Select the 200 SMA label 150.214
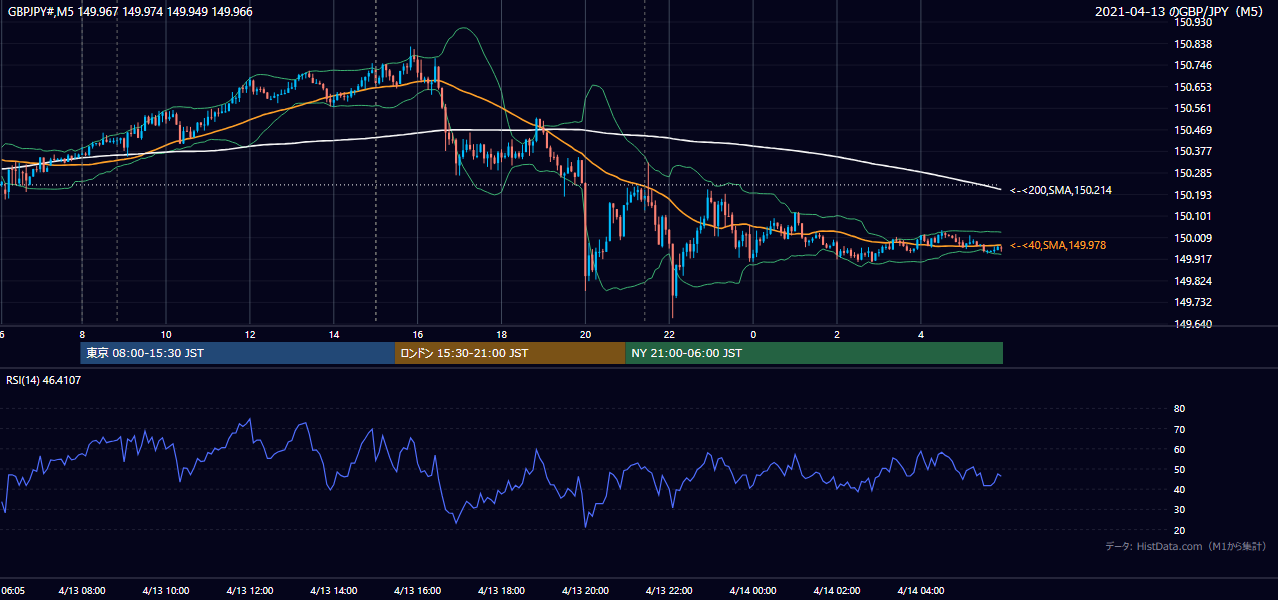This screenshot has height=600, width=1278. pyautogui.click(x=1061, y=190)
